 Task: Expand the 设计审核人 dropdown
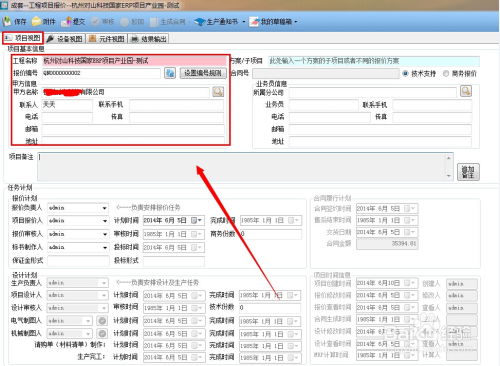[x=104, y=308]
